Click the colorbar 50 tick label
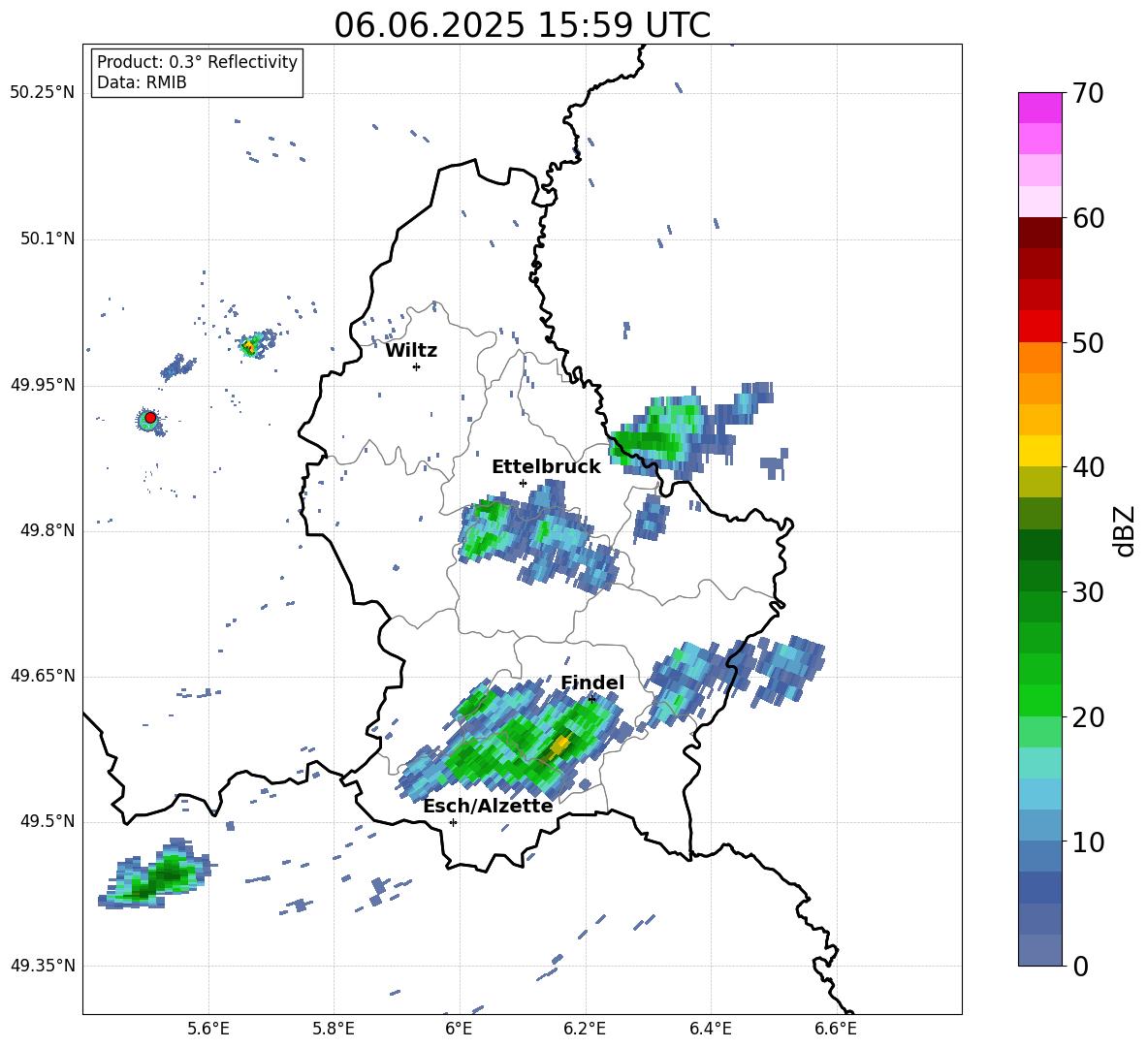1148x1048 pixels. [x=1088, y=342]
